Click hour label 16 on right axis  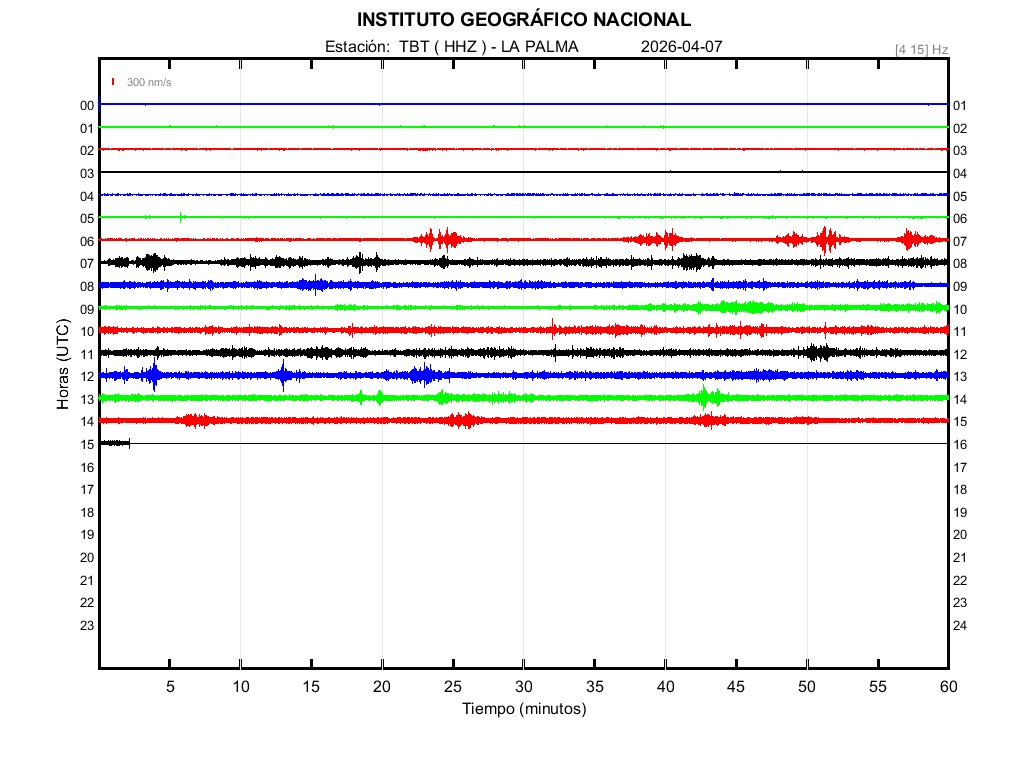tap(959, 444)
